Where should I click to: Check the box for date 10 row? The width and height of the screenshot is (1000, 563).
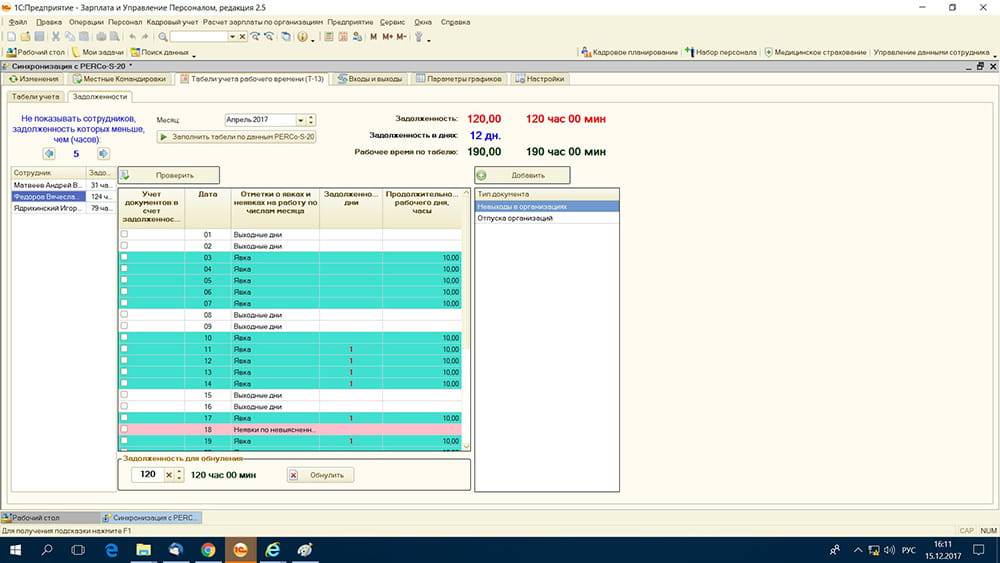point(124,338)
